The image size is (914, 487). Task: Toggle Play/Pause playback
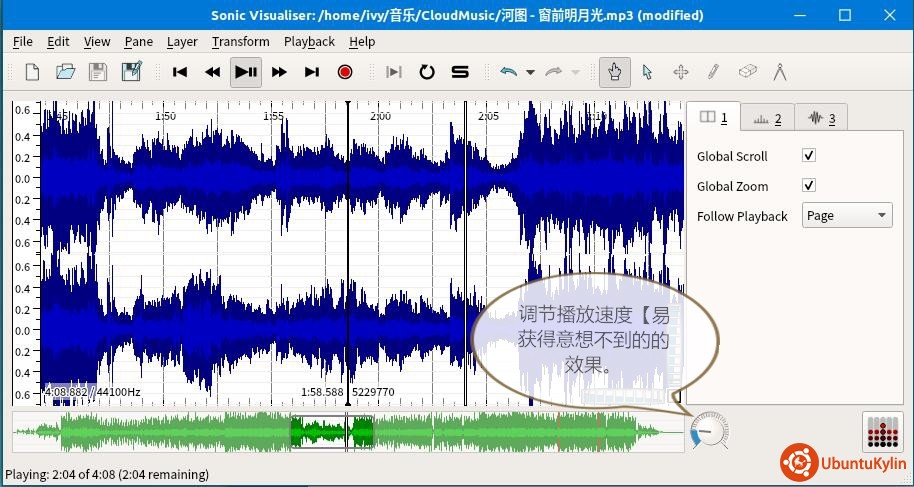tap(246, 72)
